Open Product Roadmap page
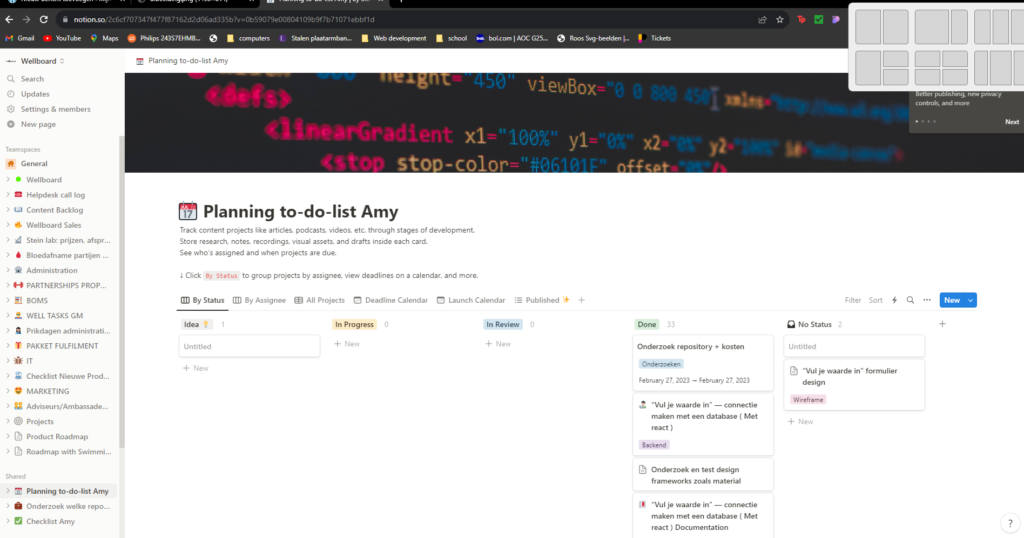 point(57,436)
